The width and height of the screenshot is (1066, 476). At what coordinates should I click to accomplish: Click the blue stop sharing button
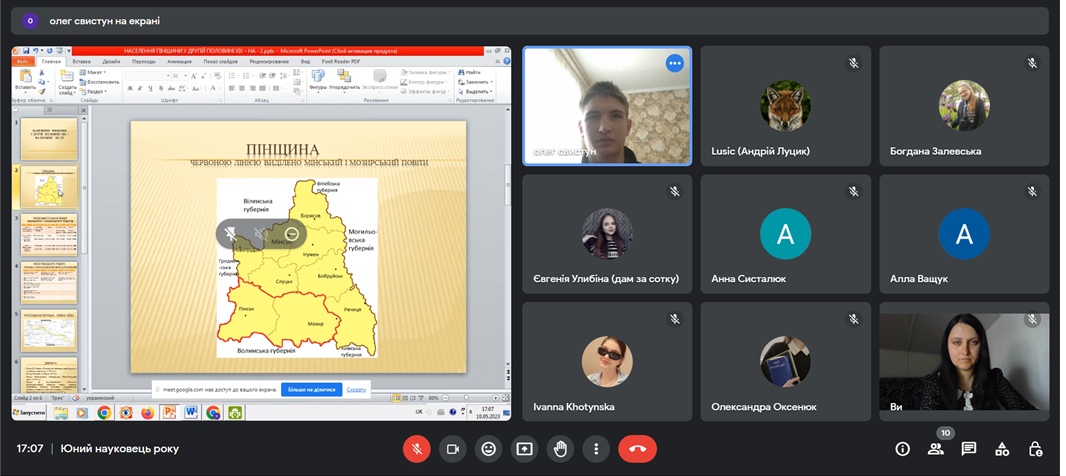click(311, 389)
